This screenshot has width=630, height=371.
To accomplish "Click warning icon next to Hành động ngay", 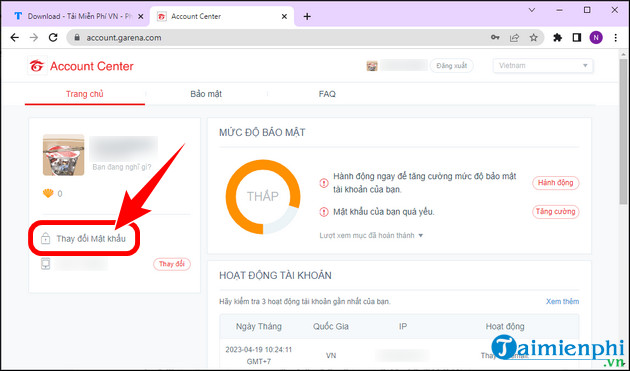I will point(324,183).
